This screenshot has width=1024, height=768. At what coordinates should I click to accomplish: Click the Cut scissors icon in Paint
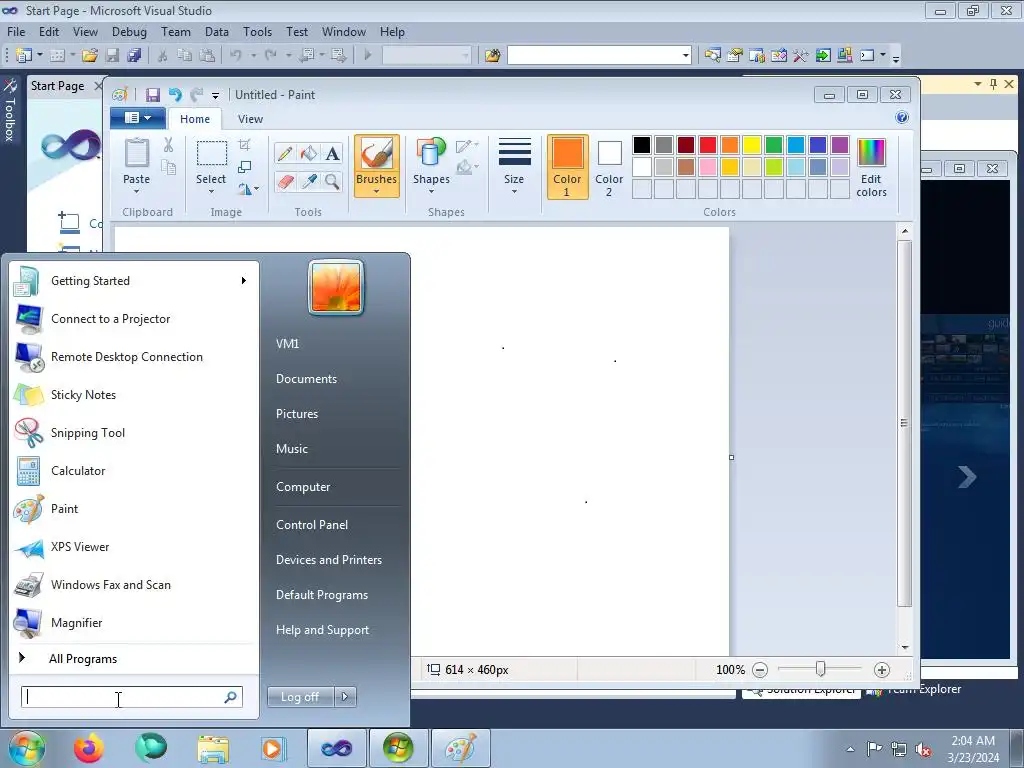click(168, 144)
